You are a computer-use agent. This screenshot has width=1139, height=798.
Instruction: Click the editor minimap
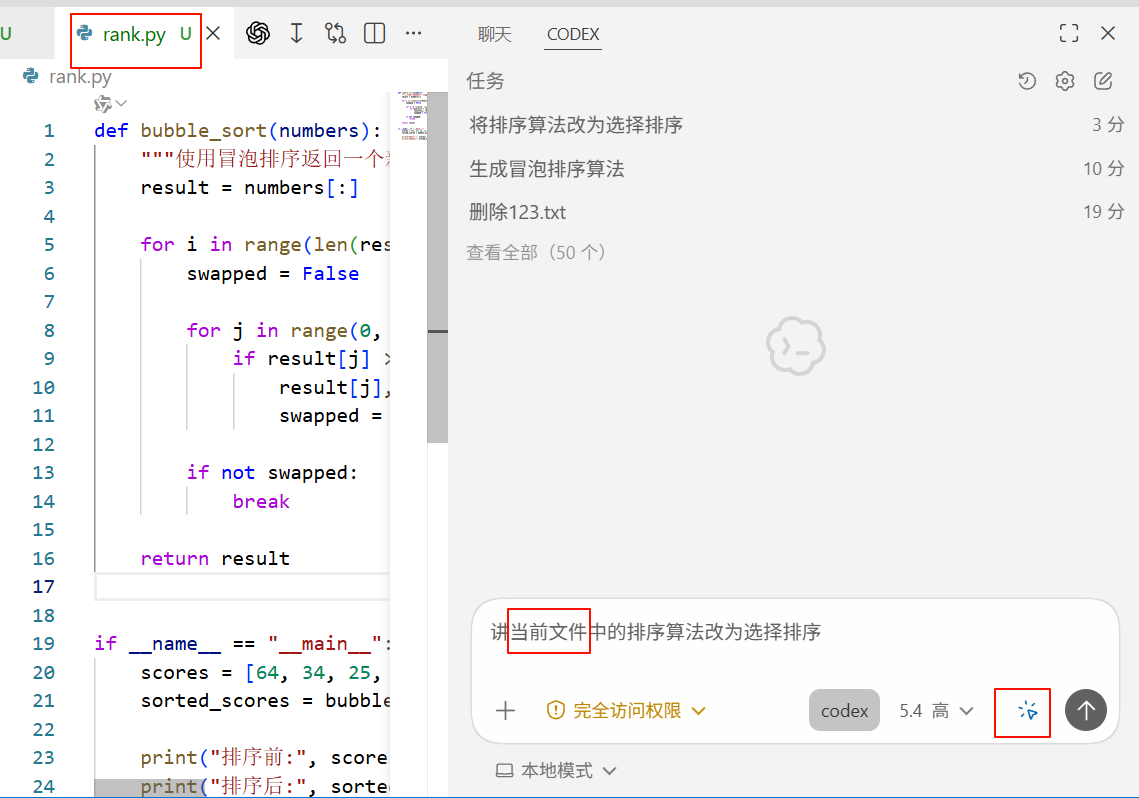(412, 116)
